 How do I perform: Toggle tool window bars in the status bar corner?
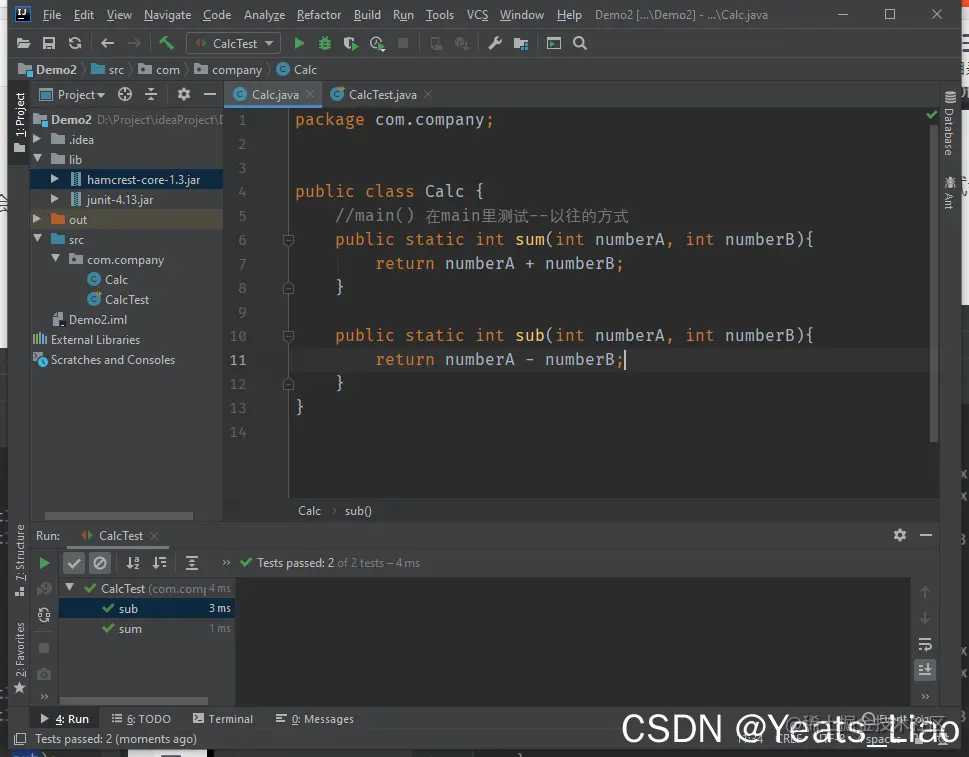tap(20, 738)
